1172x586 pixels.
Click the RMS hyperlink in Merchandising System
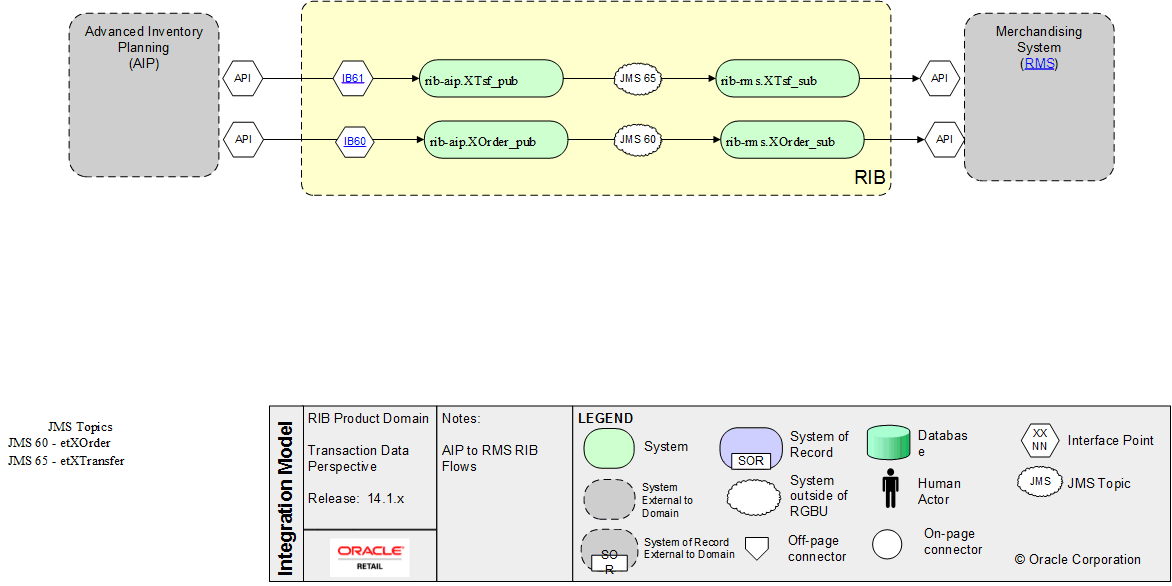[1039, 62]
